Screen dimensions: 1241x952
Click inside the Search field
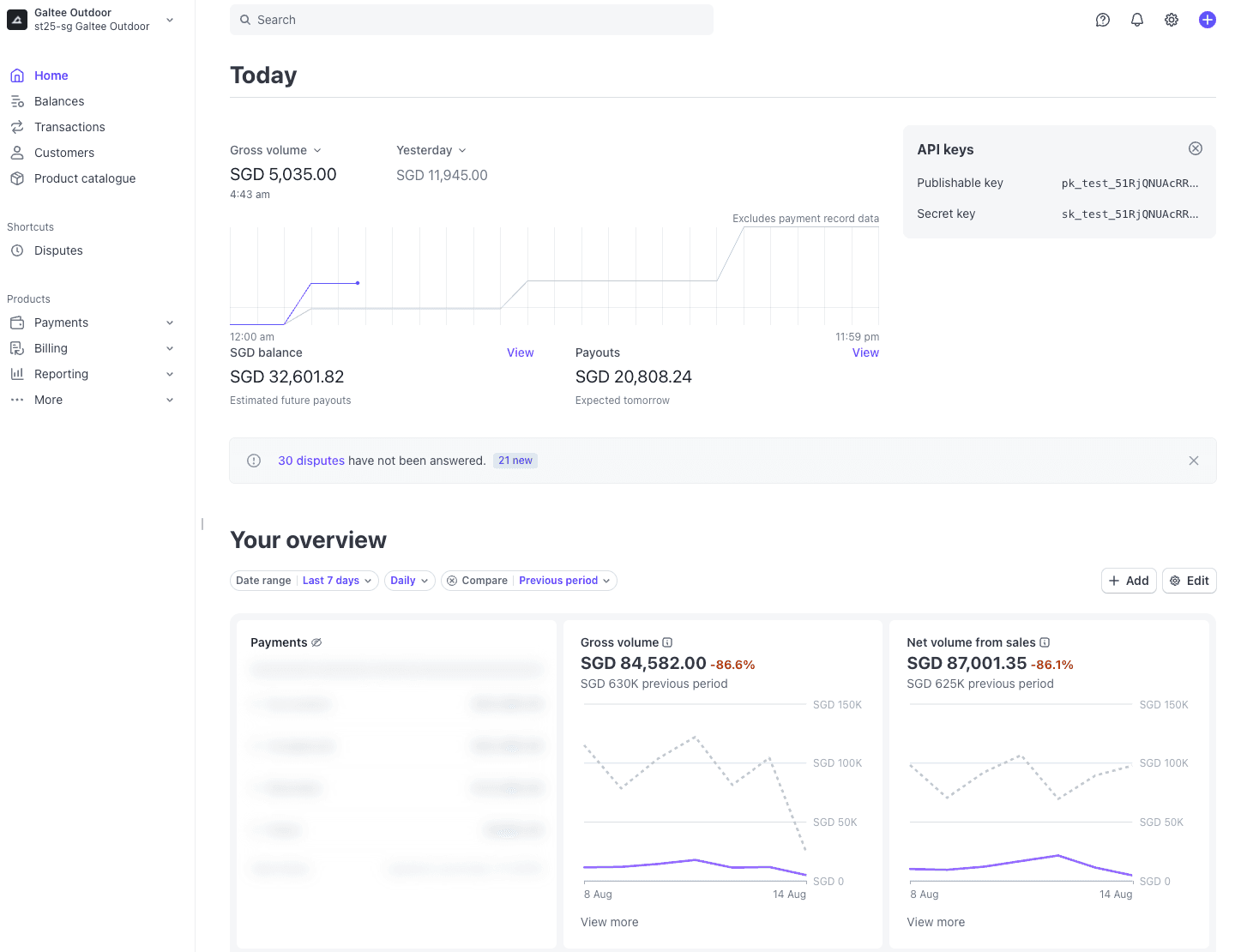click(472, 19)
